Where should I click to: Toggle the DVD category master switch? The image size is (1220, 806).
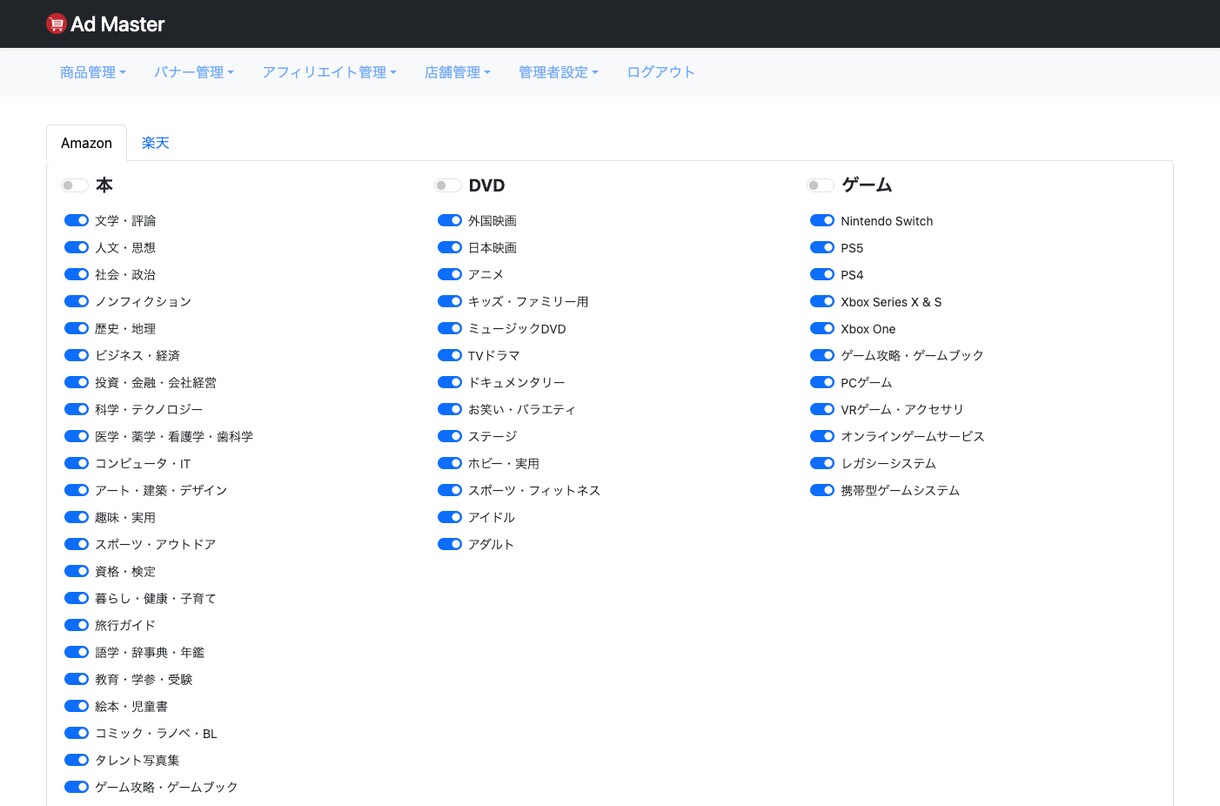tap(448, 185)
